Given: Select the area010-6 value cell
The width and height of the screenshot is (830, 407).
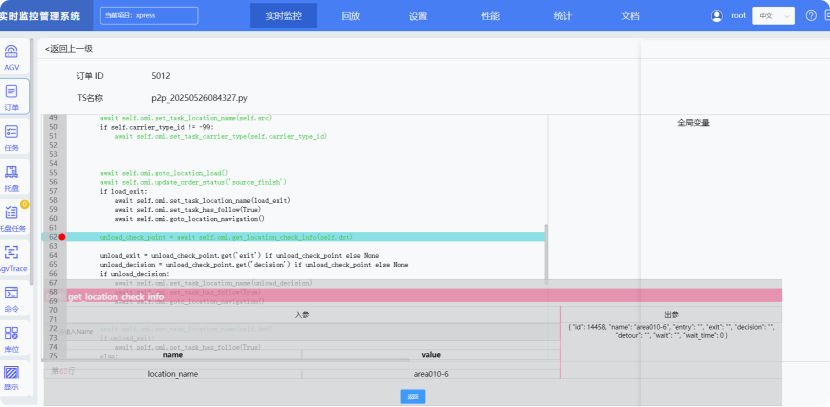Looking at the screenshot, I should point(431,374).
